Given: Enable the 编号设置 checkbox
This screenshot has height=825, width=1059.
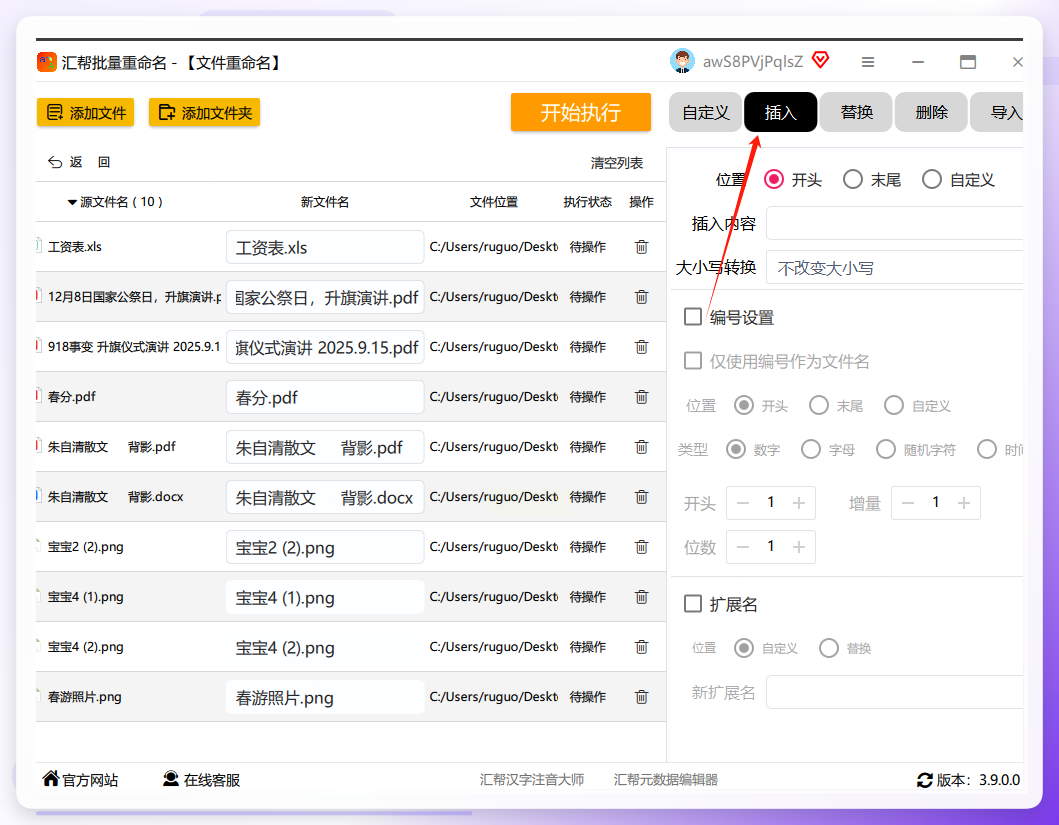Looking at the screenshot, I should pyautogui.click(x=693, y=317).
